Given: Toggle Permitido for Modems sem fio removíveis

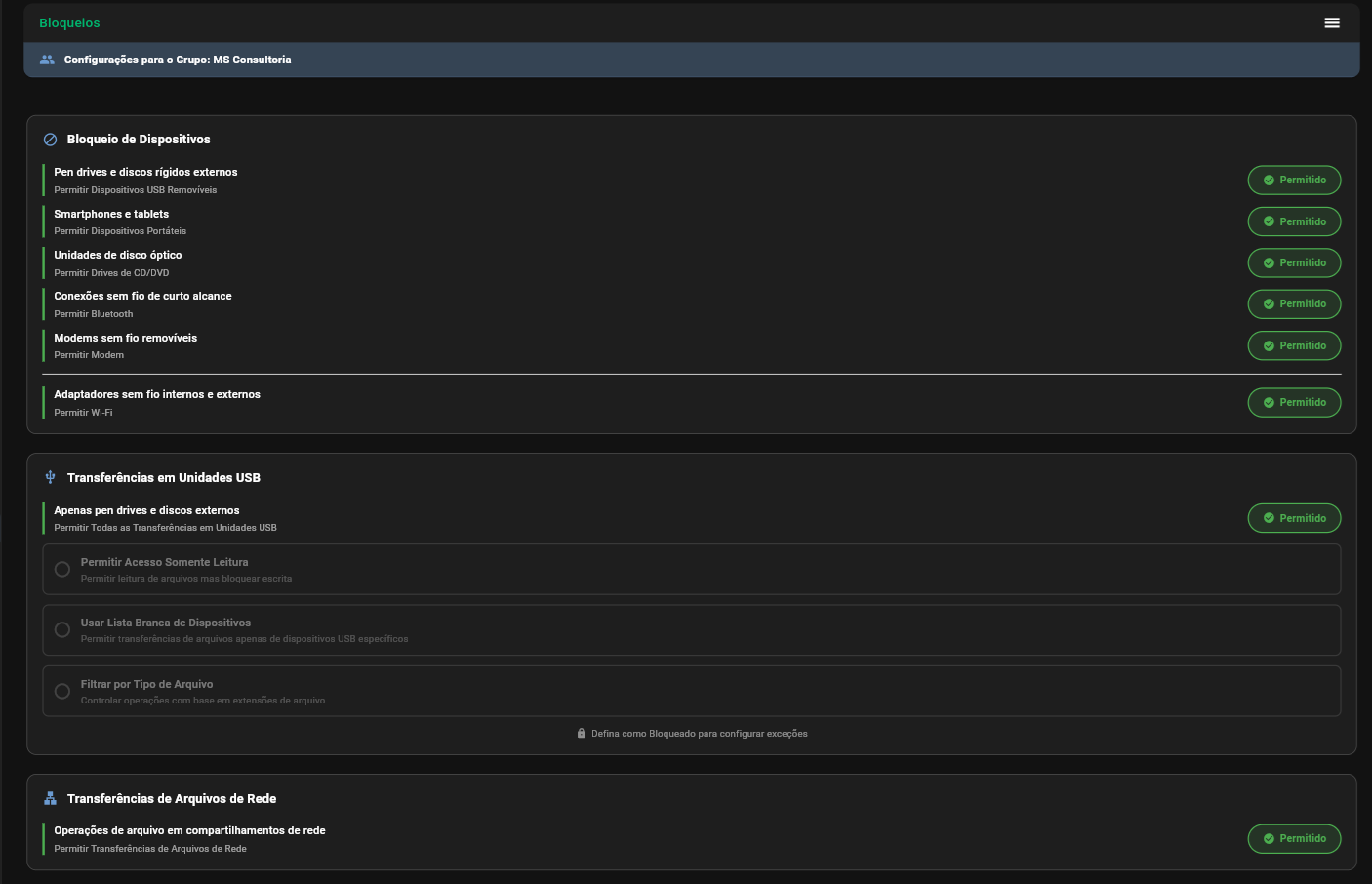Looking at the screenshot, I should (x=1294, y=345).
